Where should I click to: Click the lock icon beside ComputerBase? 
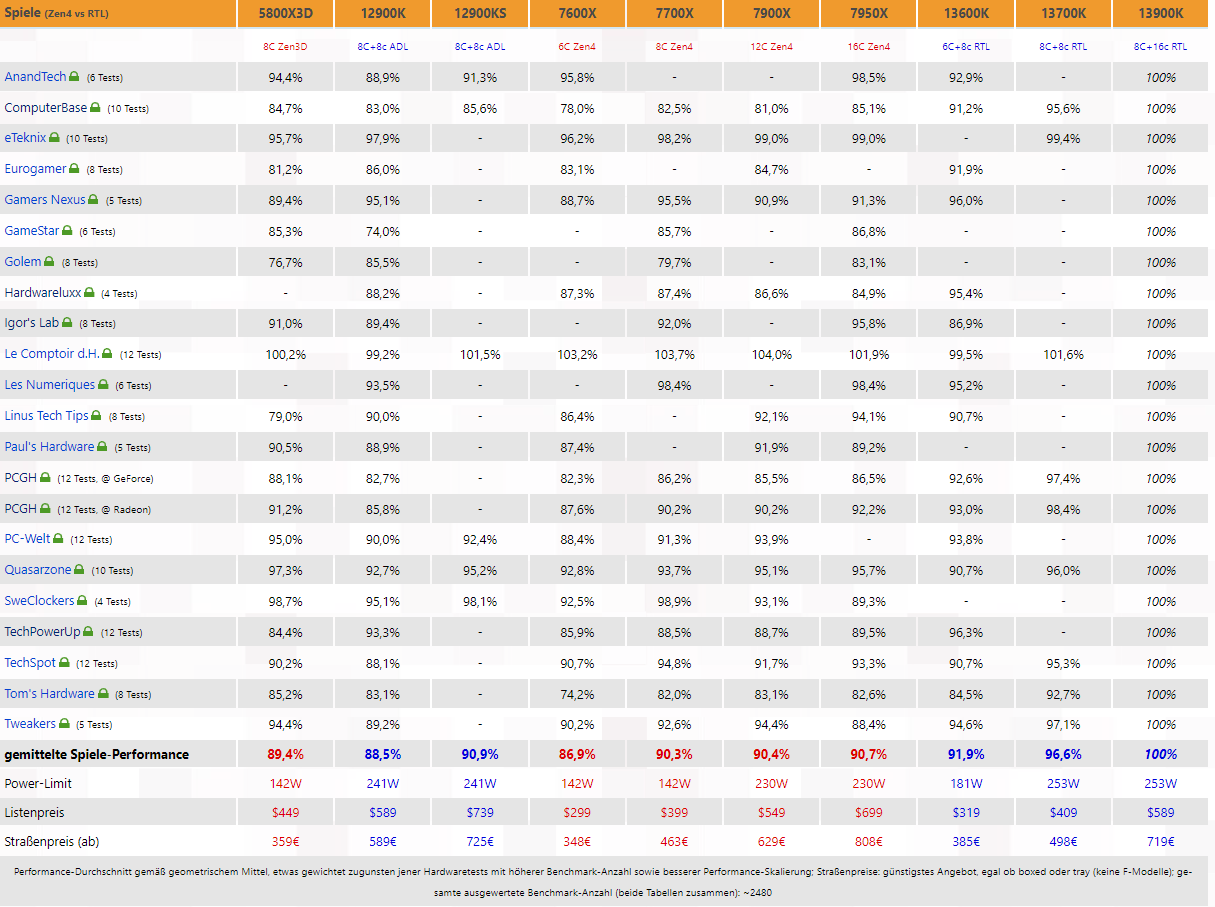(x=95, y=108)
